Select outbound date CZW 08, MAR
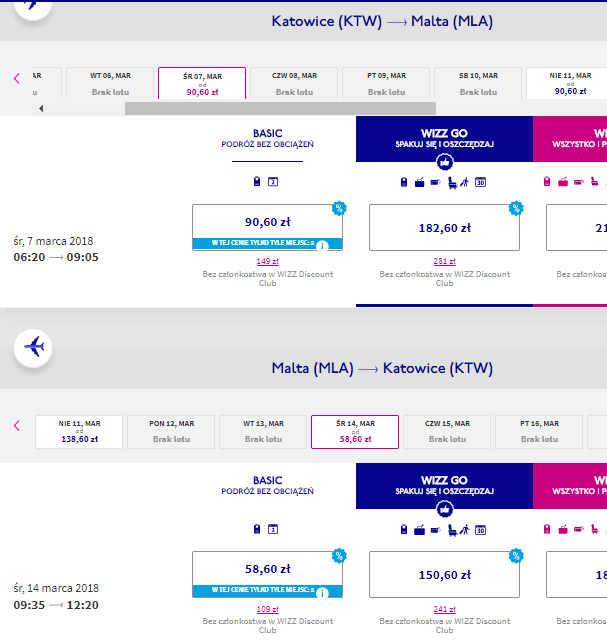607x640 pixels. pos(294,83)
